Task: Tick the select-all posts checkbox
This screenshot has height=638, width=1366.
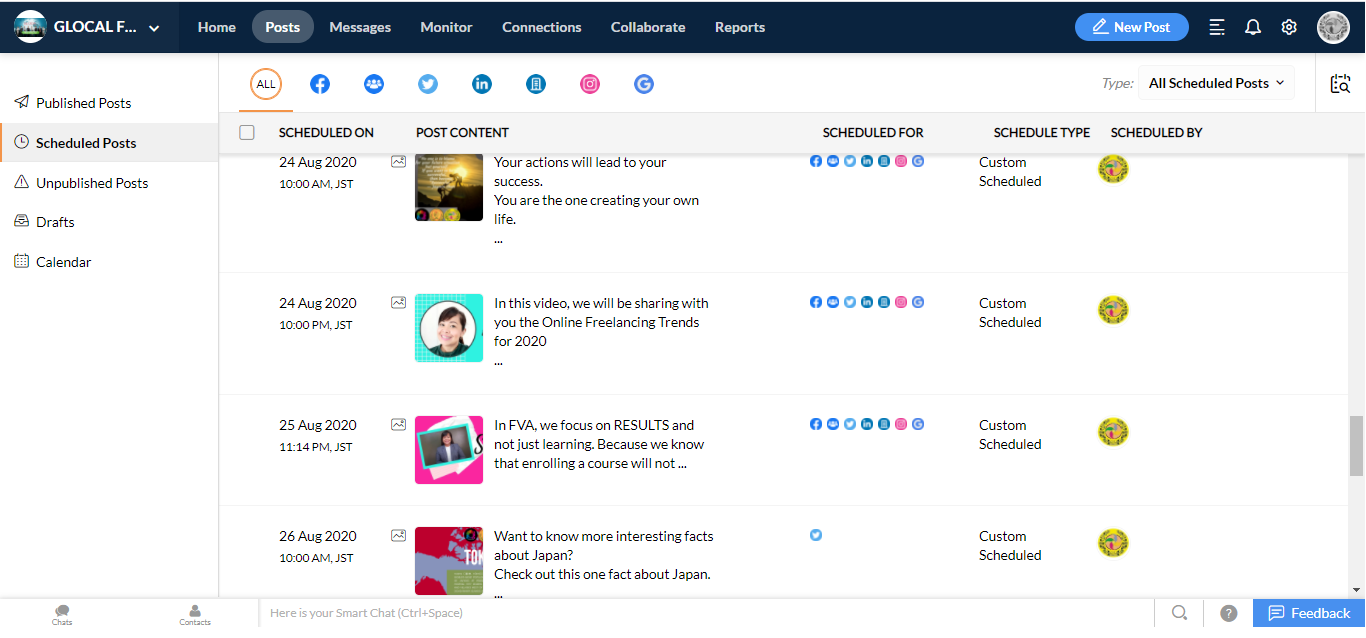Action: click(x=247, y=132)
